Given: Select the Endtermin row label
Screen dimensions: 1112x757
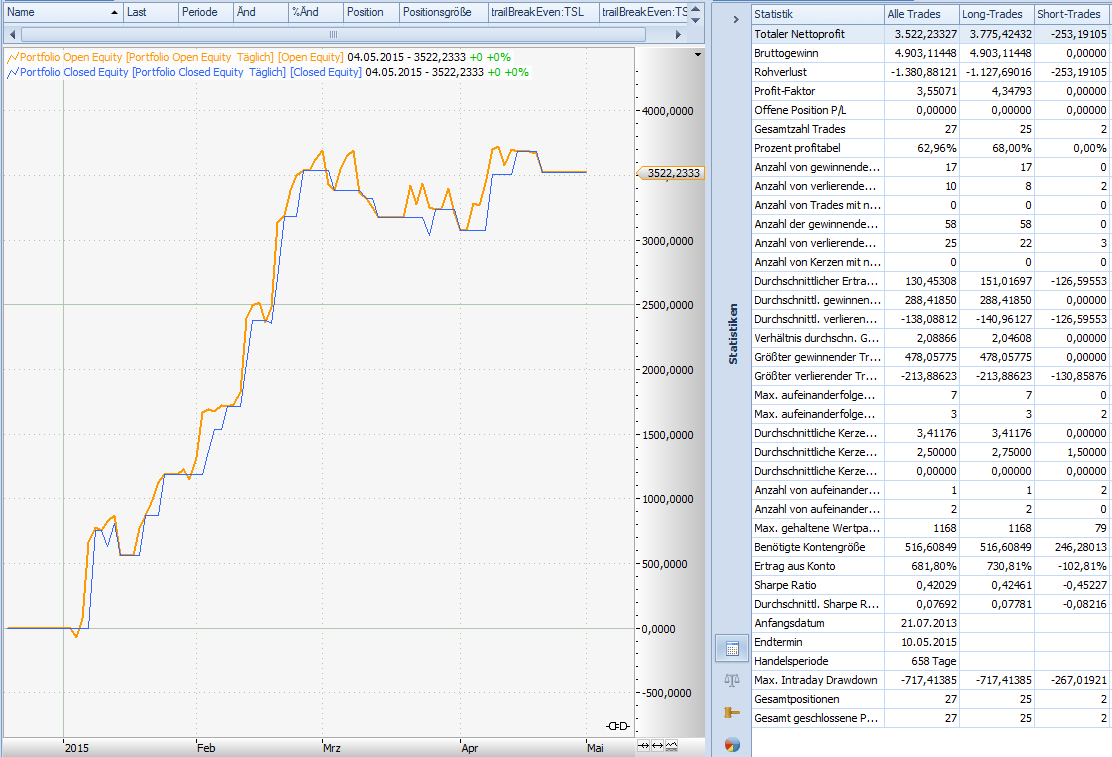Looking at the screenshot, I should (x=778, y=642).
